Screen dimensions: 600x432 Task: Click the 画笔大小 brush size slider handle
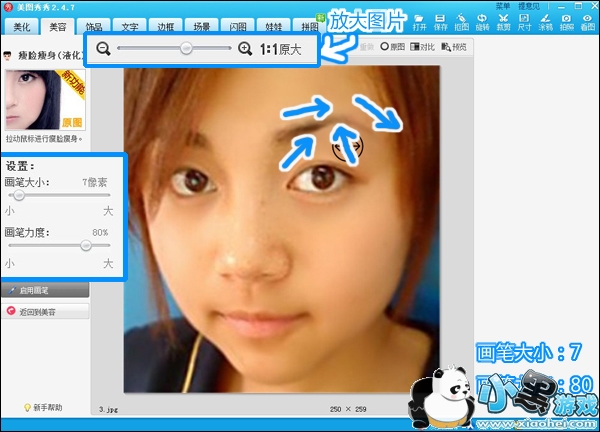click(x=18, y=195)
